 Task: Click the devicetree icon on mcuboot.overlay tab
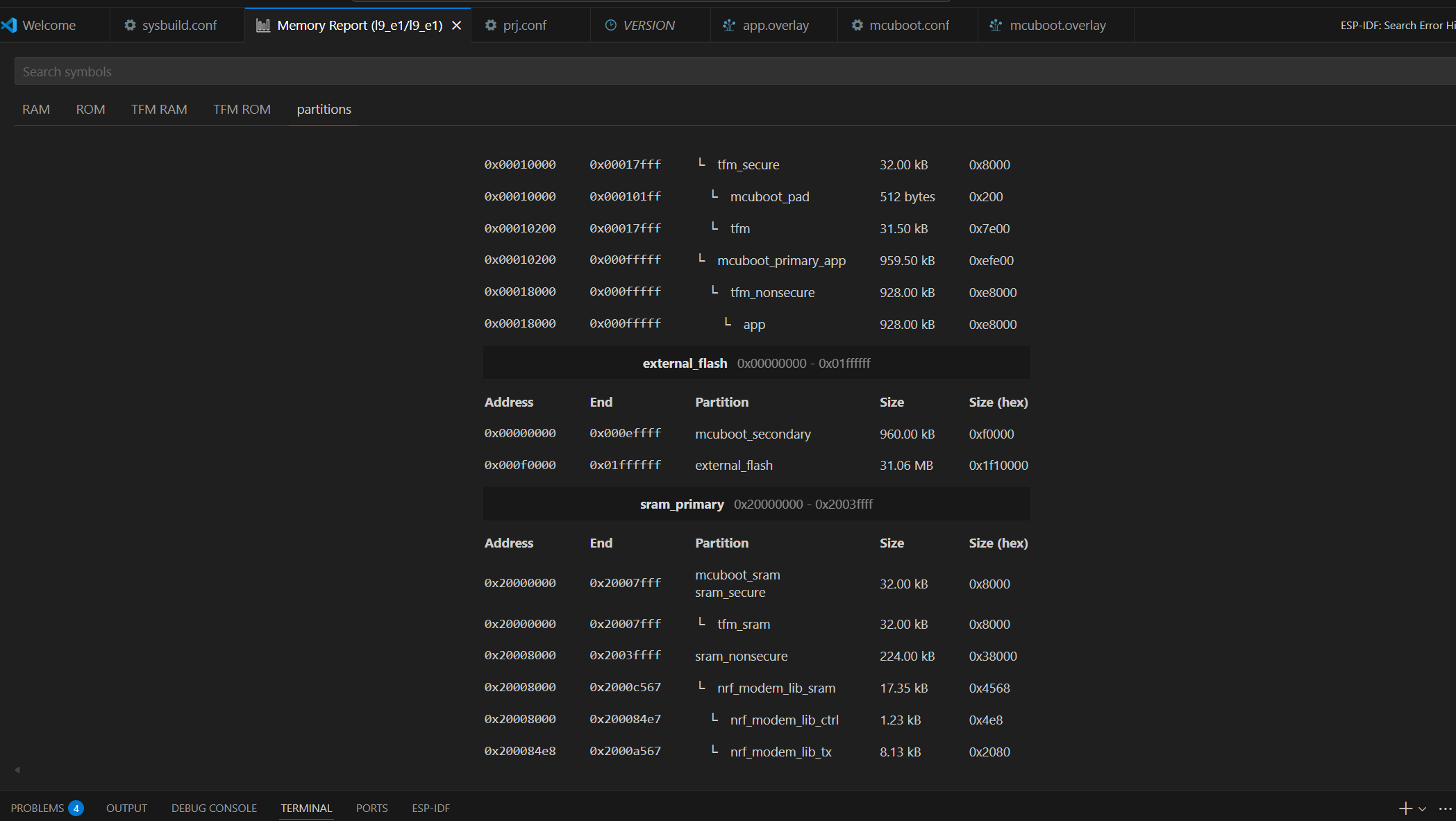[x=996, y=26]
